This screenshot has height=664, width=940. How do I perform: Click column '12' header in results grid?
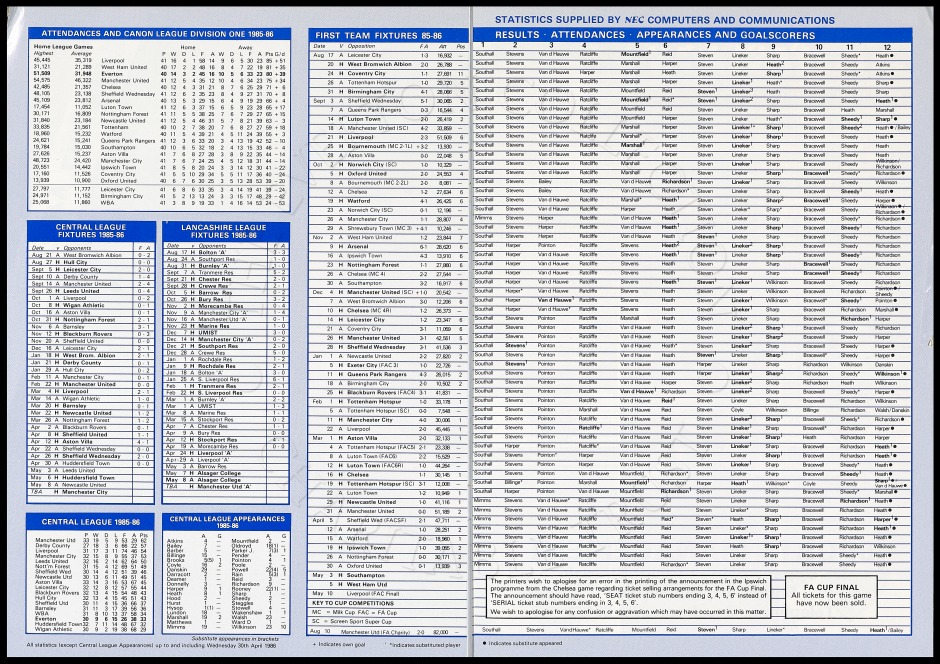887,47
